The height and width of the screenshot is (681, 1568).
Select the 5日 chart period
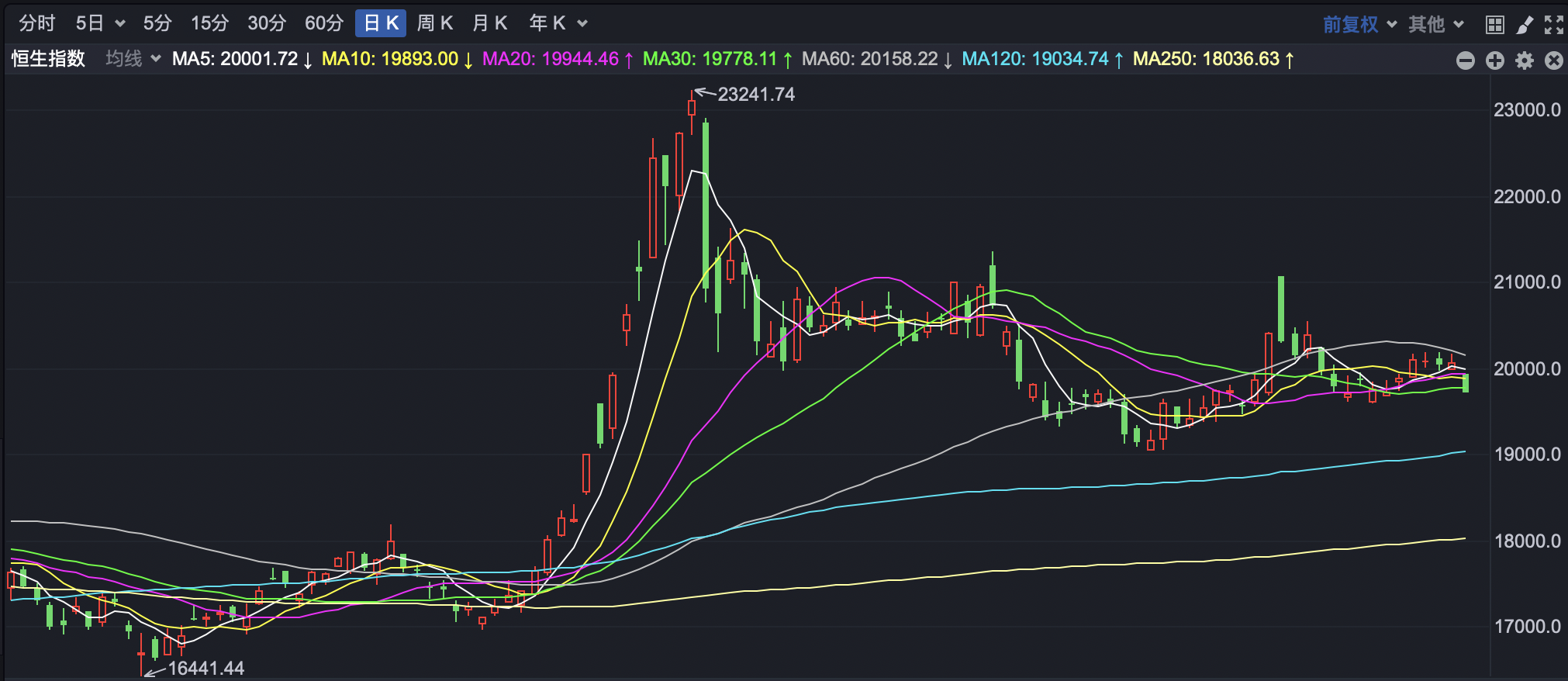(89, 23)
